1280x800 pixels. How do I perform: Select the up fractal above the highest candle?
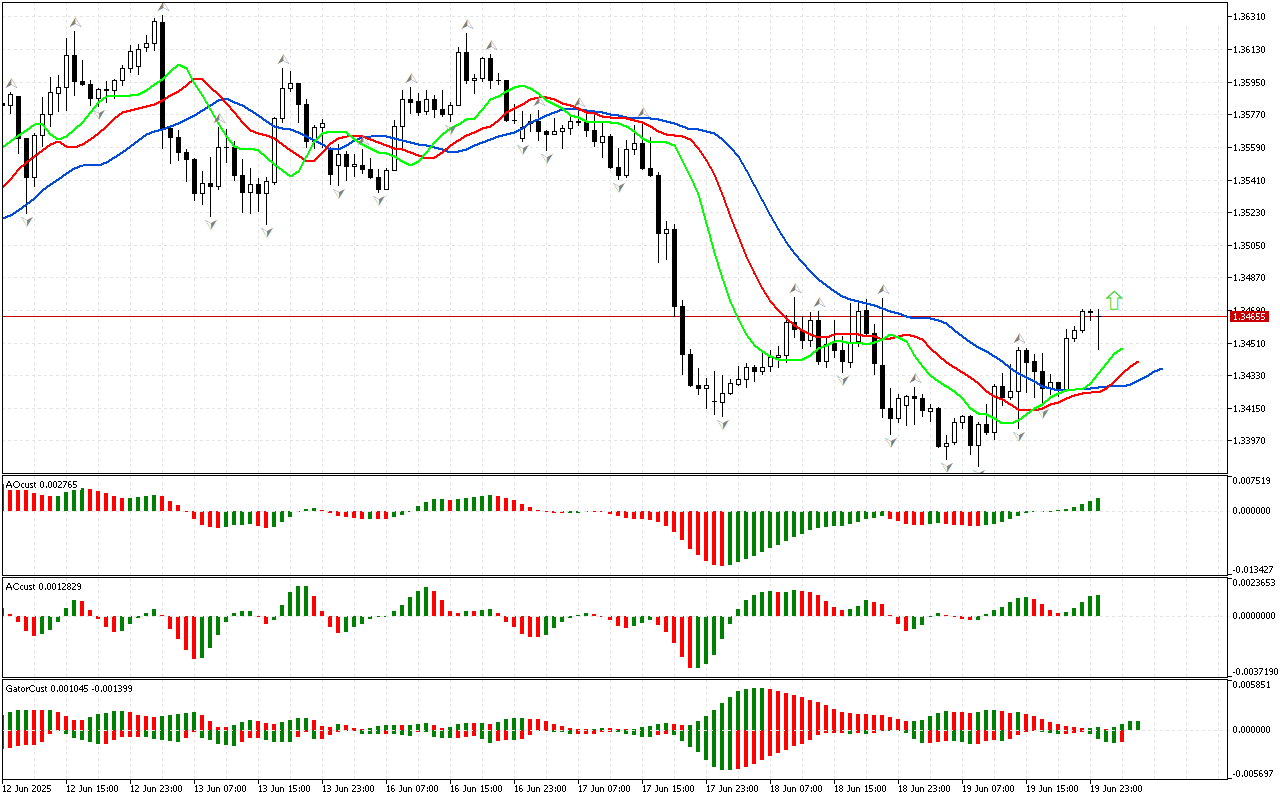pyautogui.click(x=162, y=8)
